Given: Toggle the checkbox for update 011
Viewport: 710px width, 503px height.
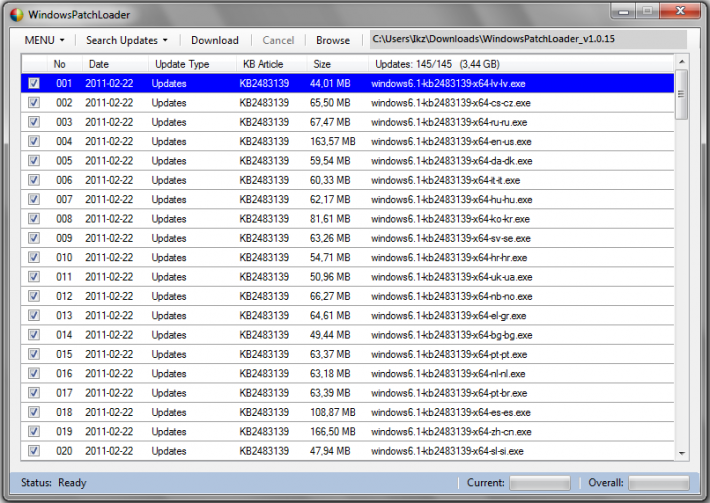Looking at the screenshot, I should [x=34, y=277].
